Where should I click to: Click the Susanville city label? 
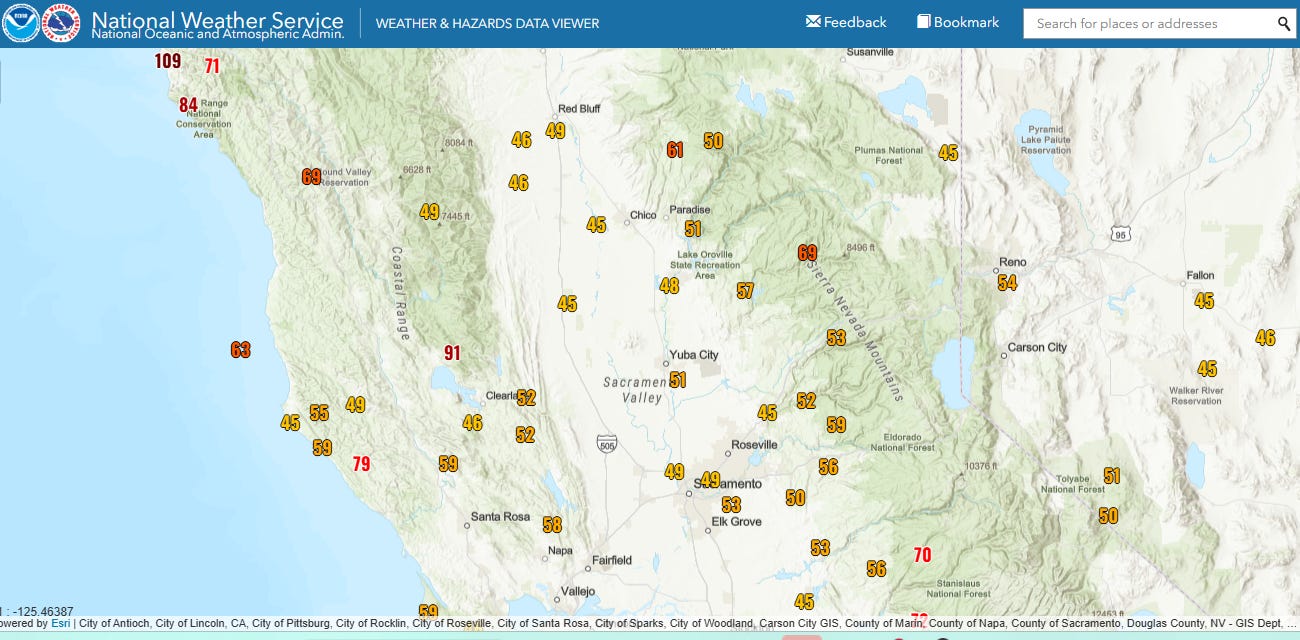click(x=870, y=51)
